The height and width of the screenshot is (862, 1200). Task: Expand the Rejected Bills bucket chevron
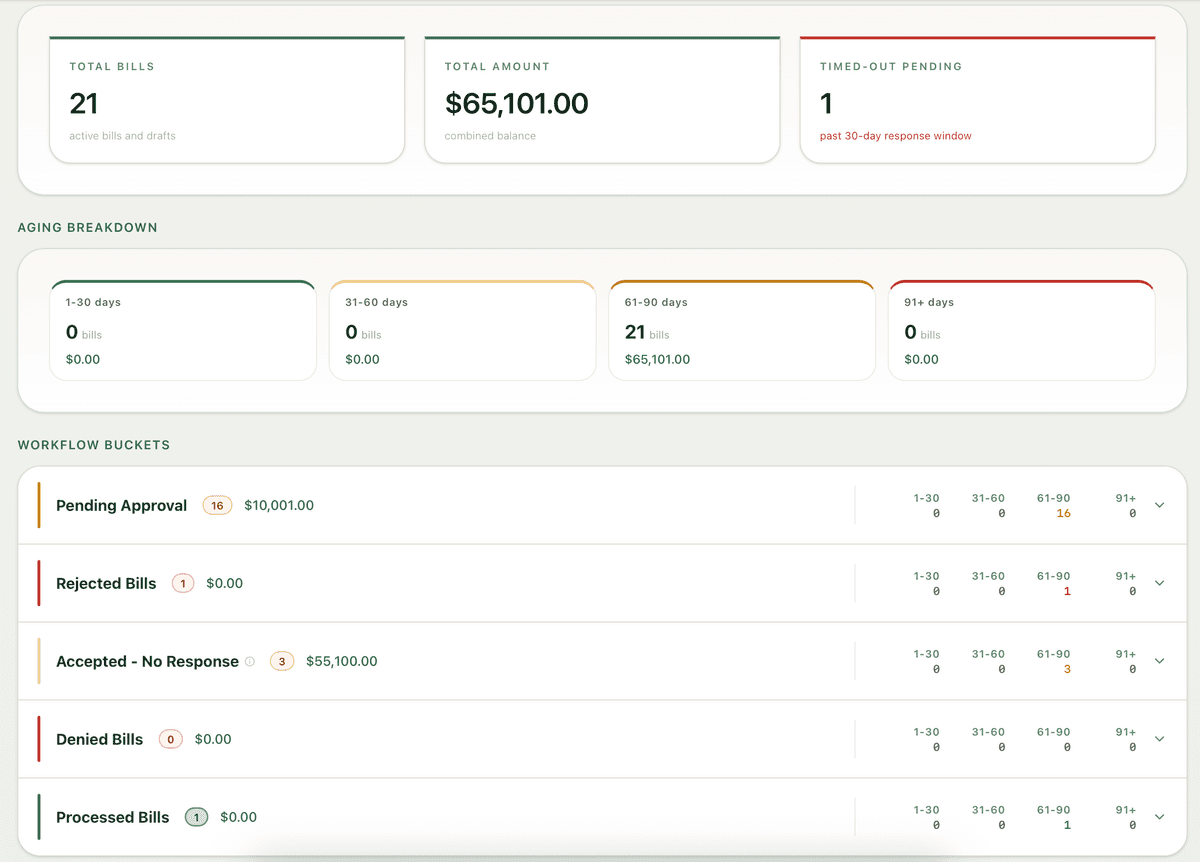(x=1160, y=583)
